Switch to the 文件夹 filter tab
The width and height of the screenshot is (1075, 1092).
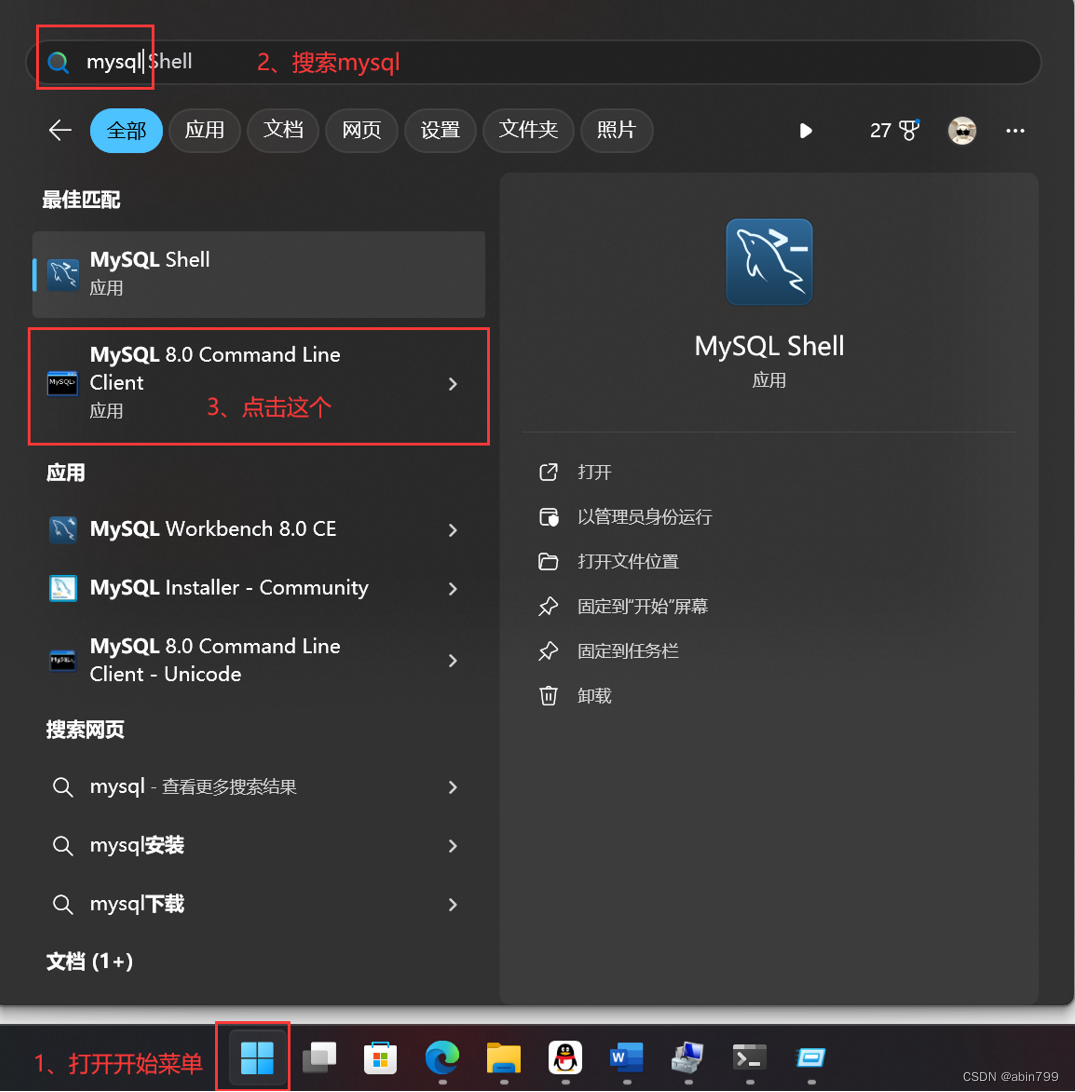pos(528,130)
